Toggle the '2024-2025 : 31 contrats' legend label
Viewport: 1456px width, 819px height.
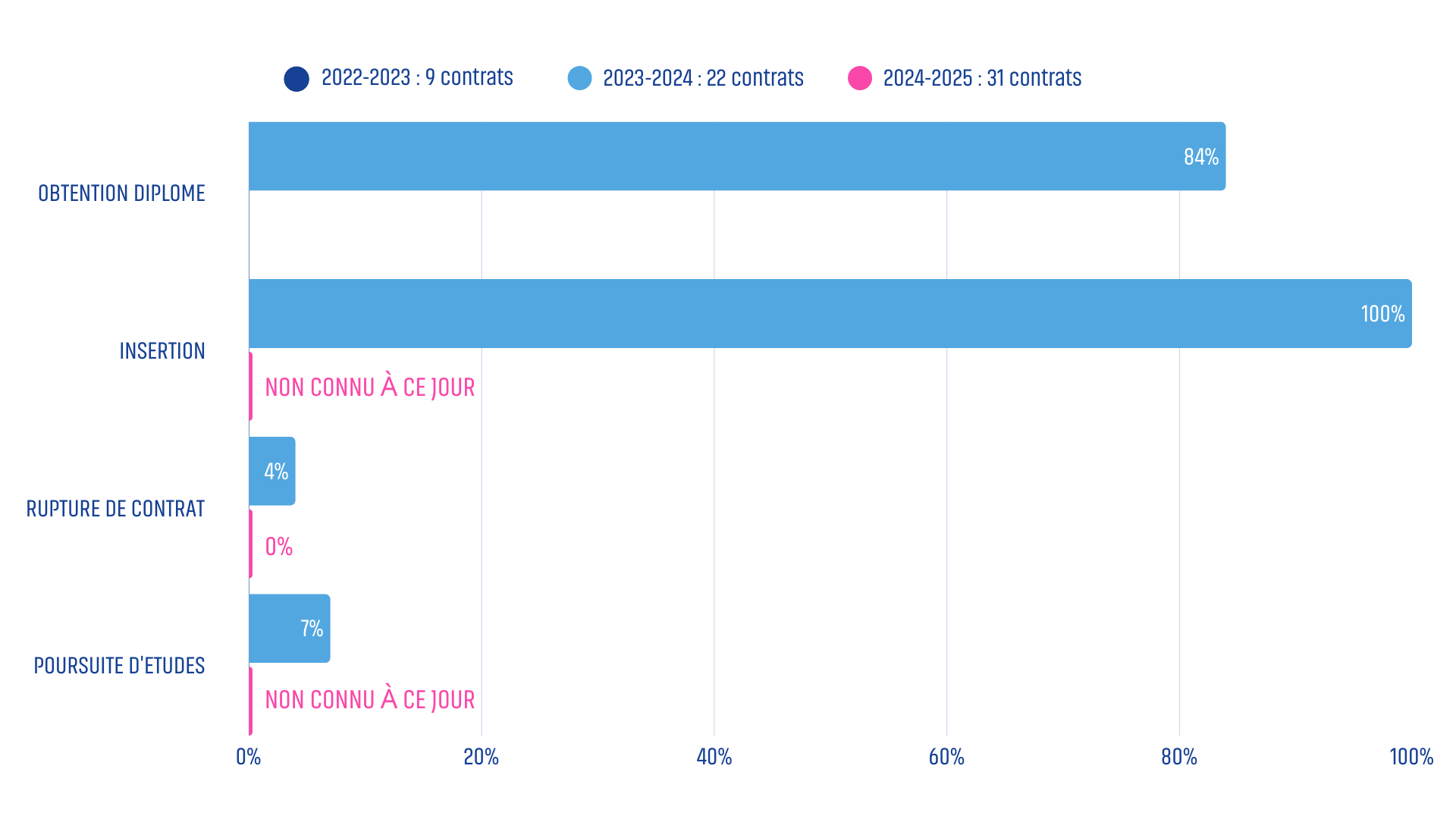(982, 78)
